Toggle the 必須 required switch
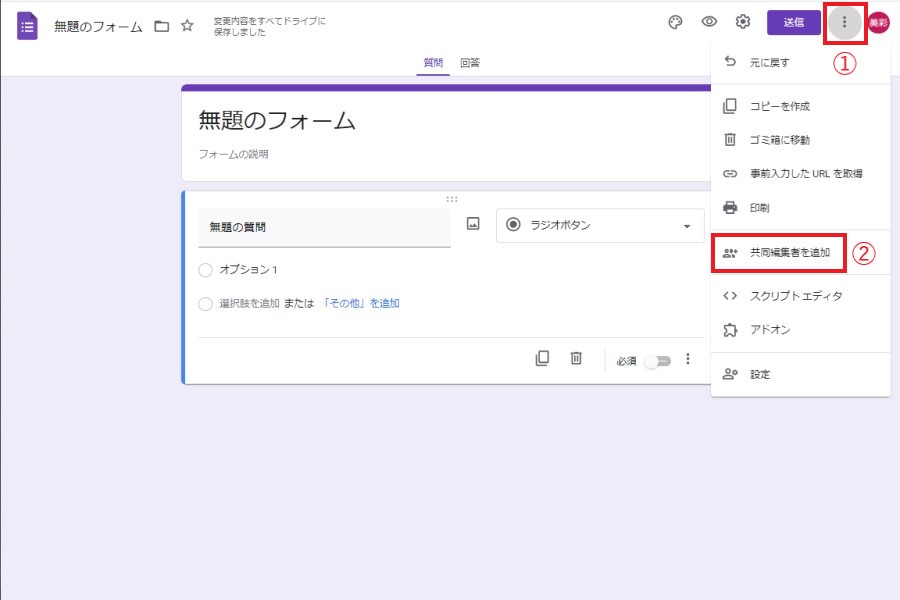The width and height of the screenshot is (900, 600). pos(657,361)
